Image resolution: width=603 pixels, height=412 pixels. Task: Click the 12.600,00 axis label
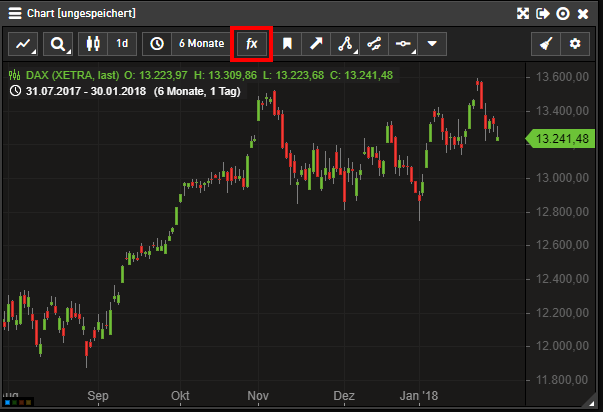[562, 245]
